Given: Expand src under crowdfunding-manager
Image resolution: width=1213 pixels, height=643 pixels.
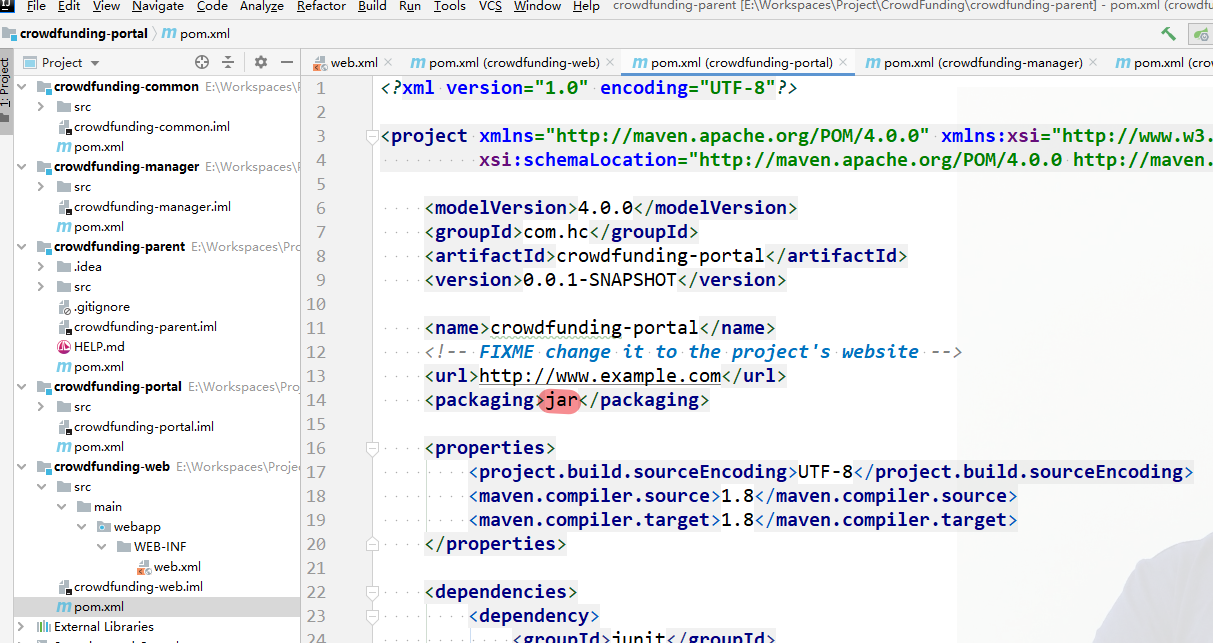Looking at the screenshot, I should coord(40,187).
